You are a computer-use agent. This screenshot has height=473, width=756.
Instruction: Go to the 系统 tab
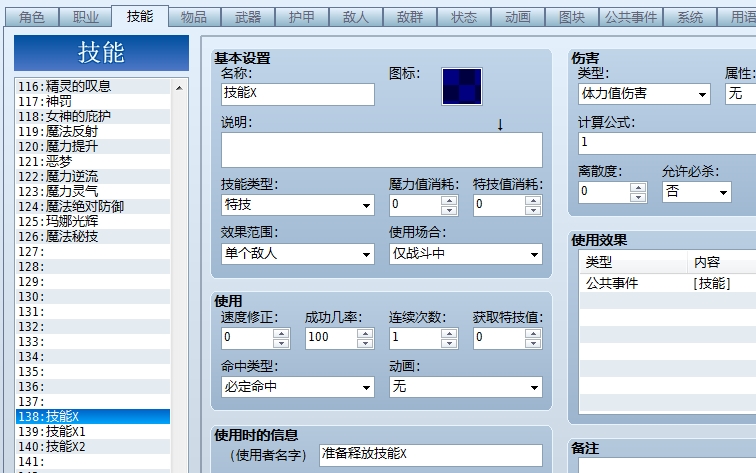[x=690, y=17]
